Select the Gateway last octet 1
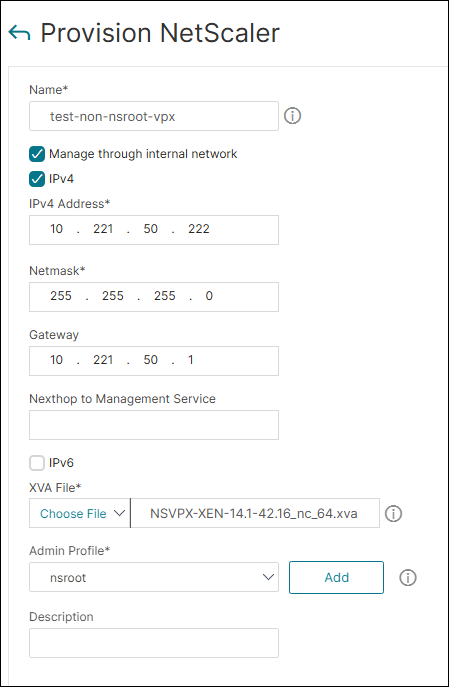 pos(191,360)
